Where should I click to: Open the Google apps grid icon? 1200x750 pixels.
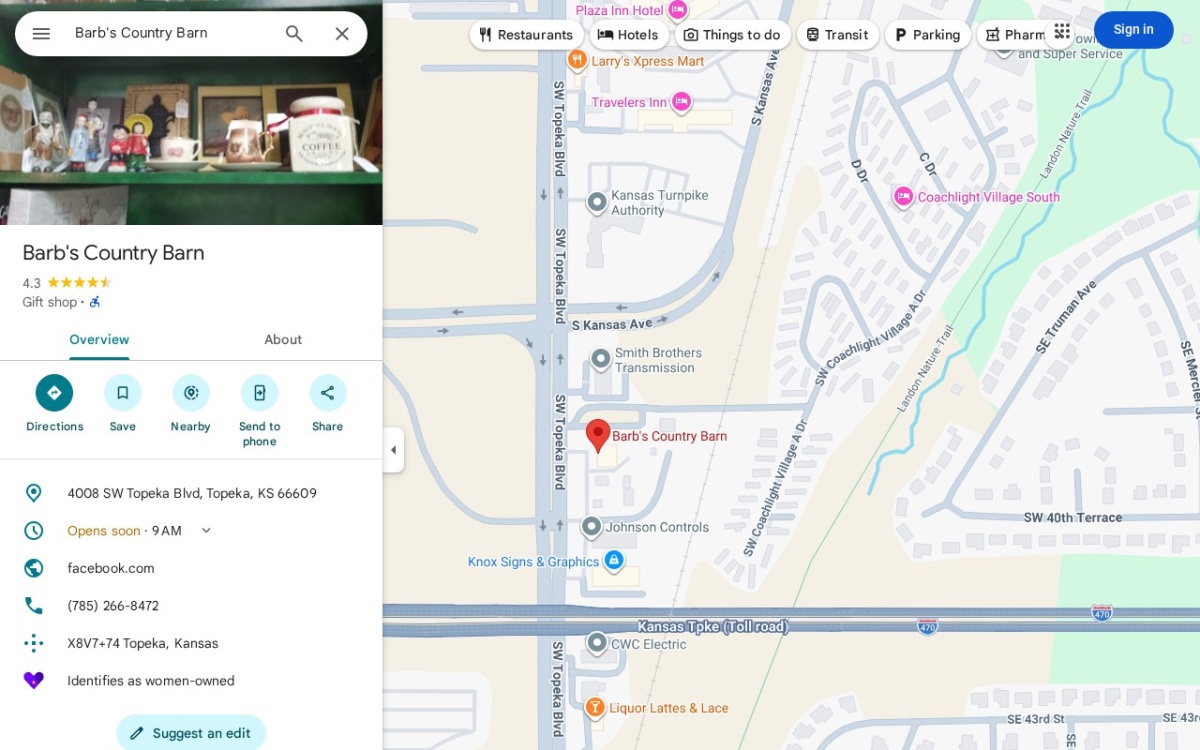(x=1062, y=31)
